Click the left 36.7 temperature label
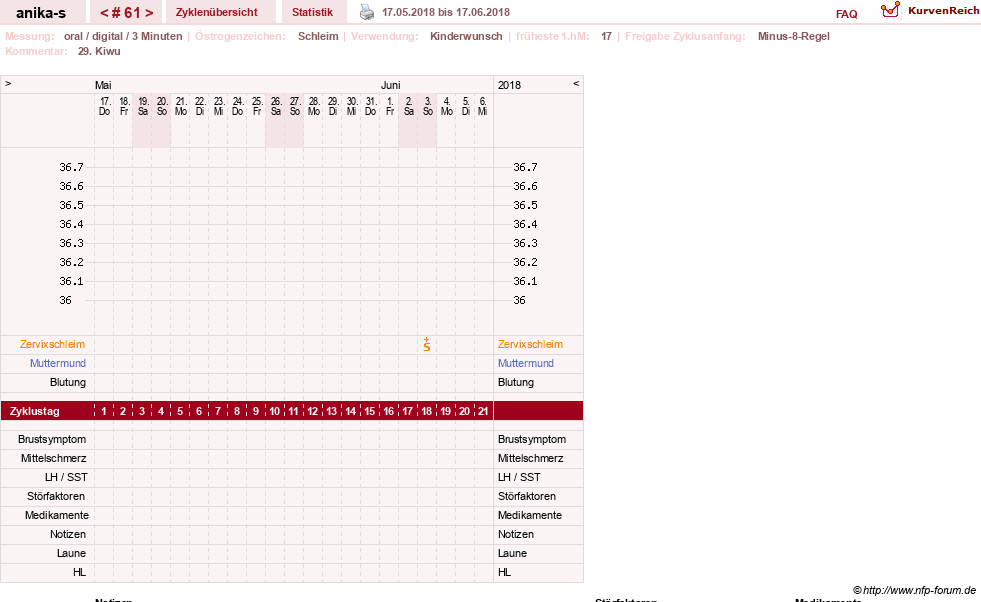The width and height of the screenshot is (981, 602). pos(71,167)
